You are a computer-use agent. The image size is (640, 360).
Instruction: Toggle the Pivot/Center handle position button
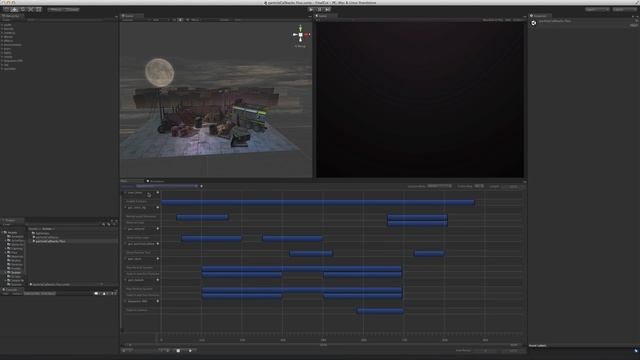coord(55,9)
